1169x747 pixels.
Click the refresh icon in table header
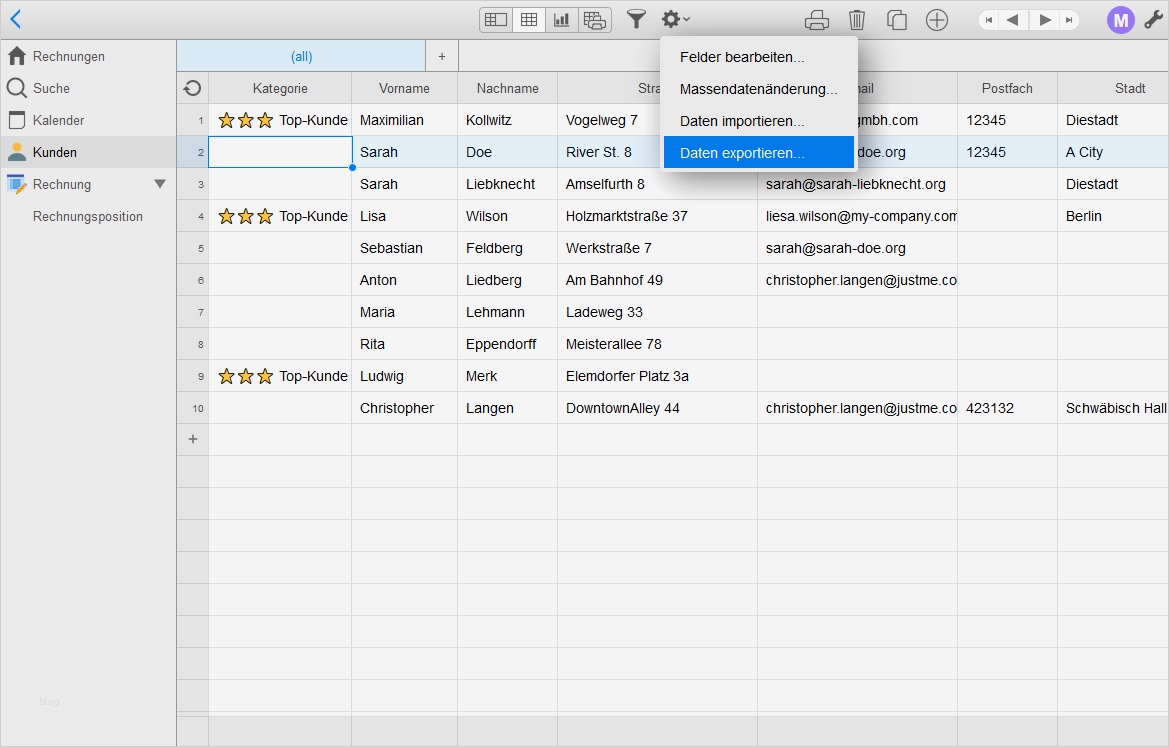tap(193, 88)
